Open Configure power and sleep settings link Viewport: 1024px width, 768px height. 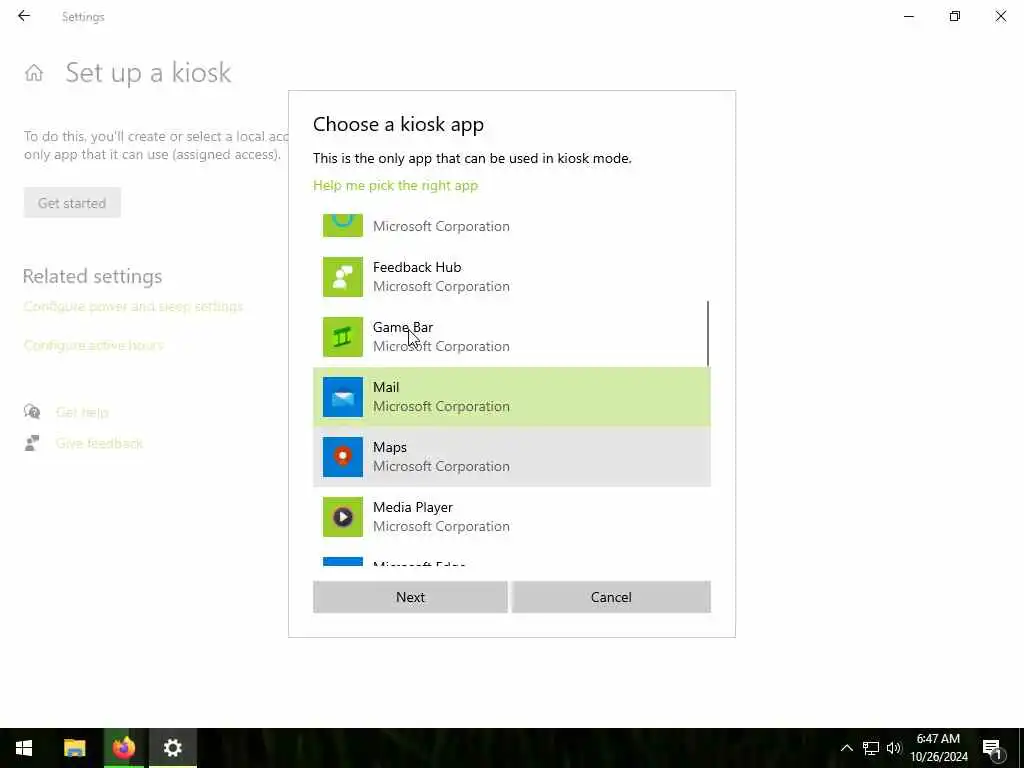133,306
